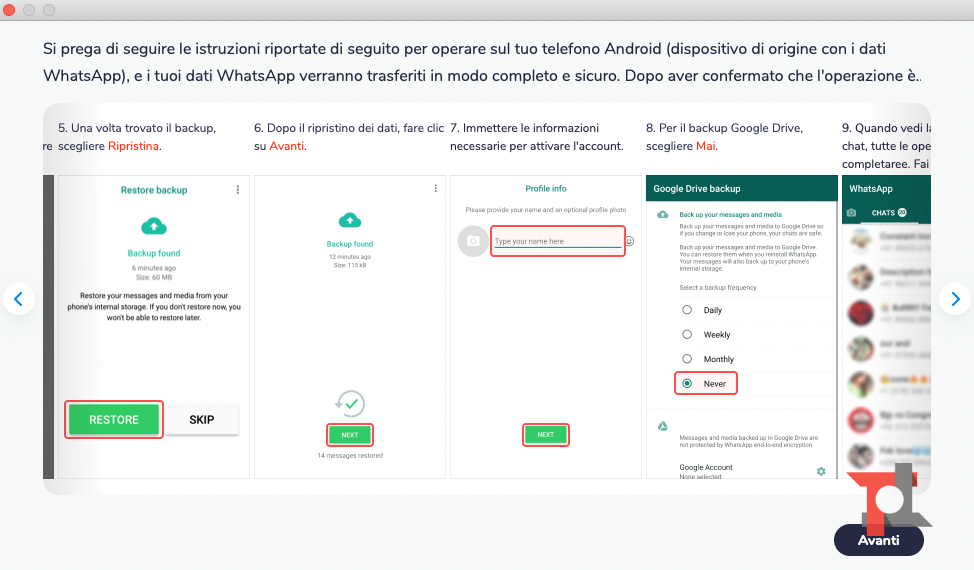Click the emoji smiley icon beside name field
This screenshot has width=974, height=570.
point(629,241)
